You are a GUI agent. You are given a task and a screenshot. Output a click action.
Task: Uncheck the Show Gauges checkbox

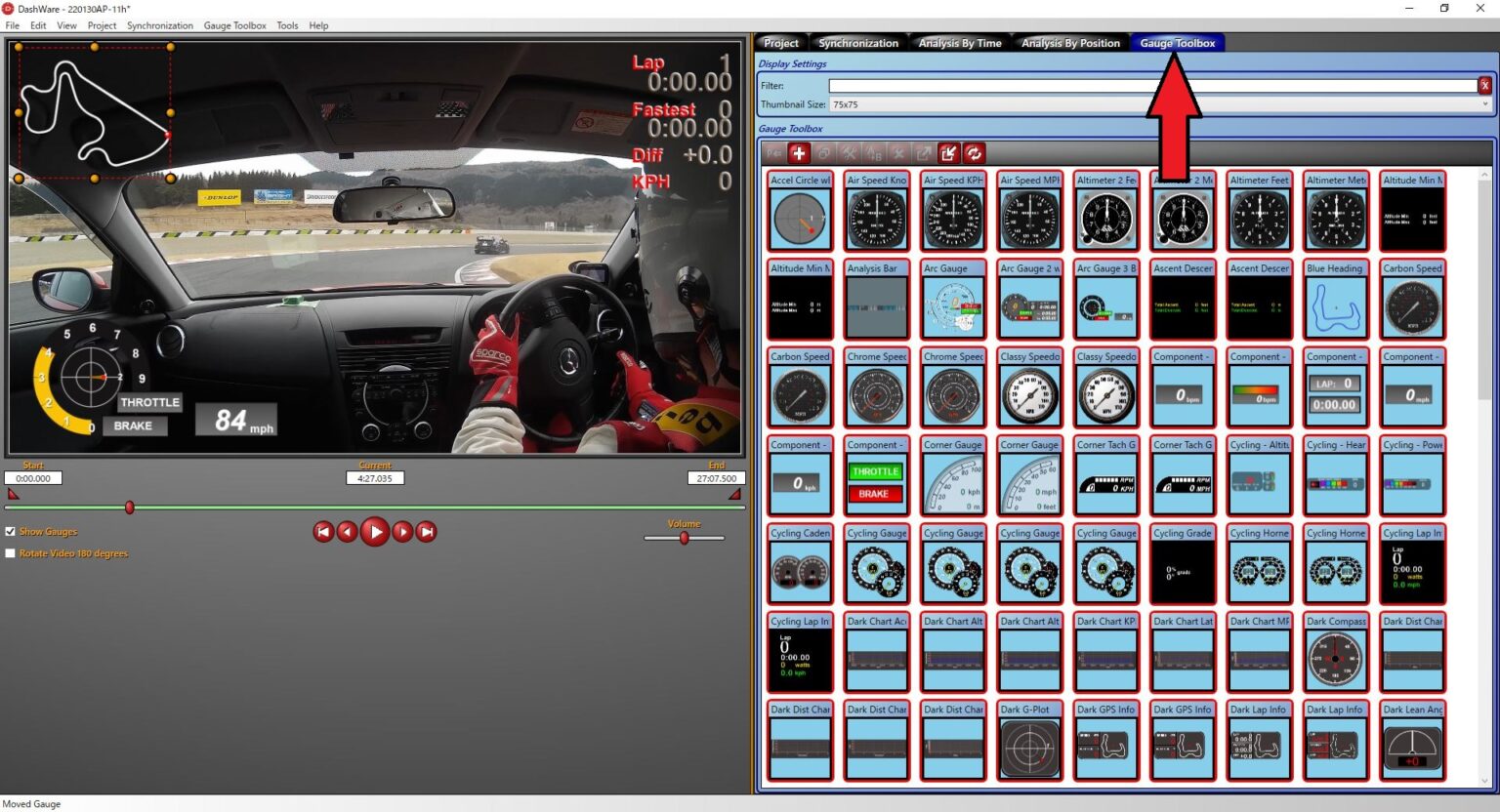(x=11, y=532)
